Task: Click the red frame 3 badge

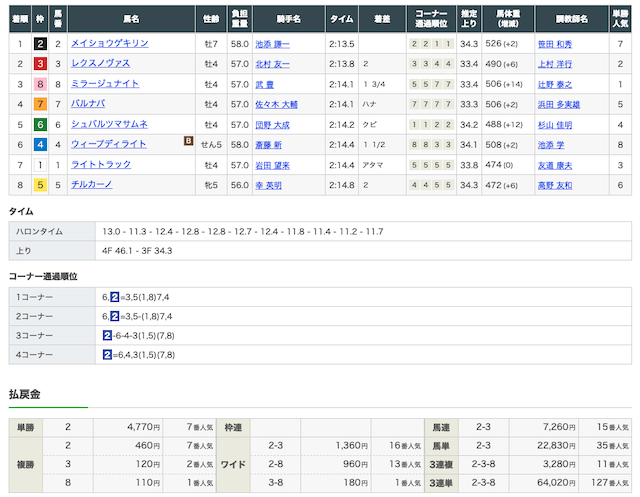Action: 39,64
